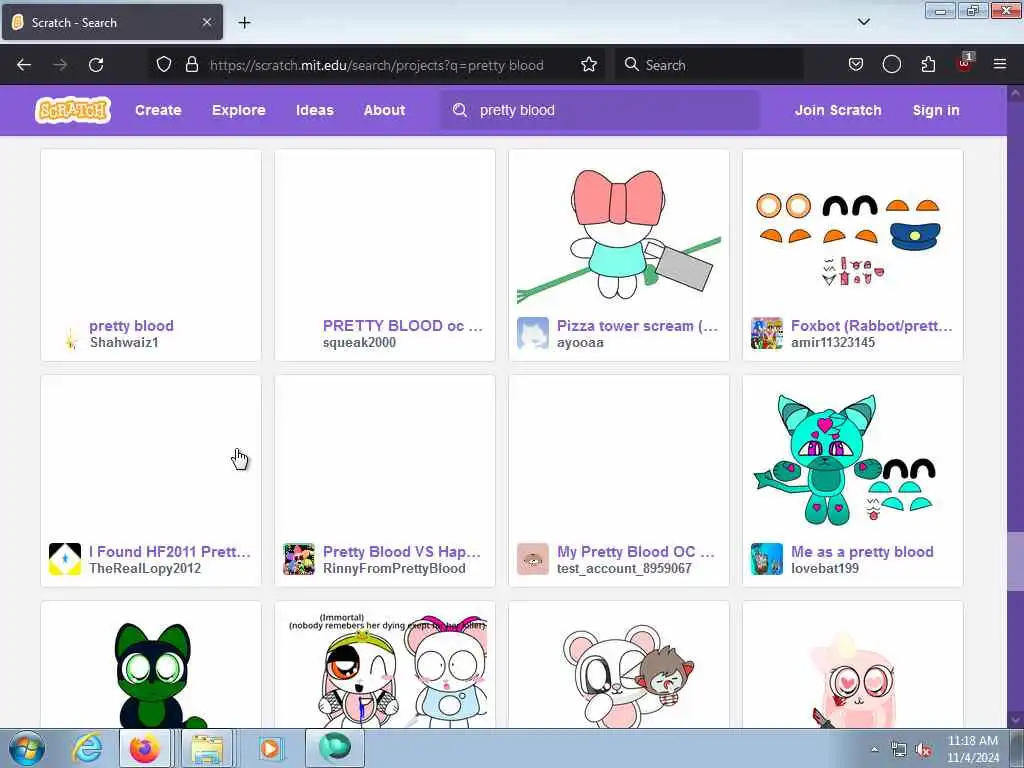The height and width of the screenshot is (768, 1024).
Task: Click the pink heart-eyed character thumbnail
Action: 853,668
